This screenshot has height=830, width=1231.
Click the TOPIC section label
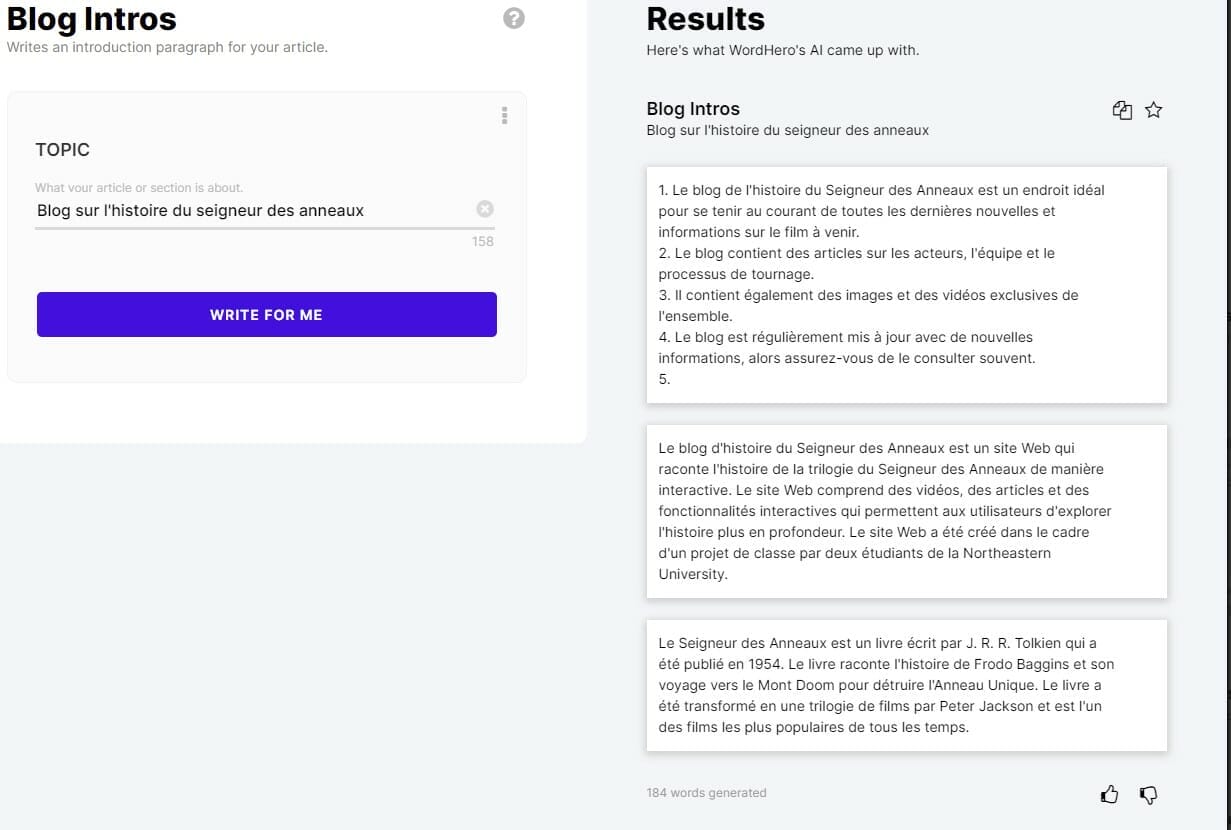pyautogui.click(x=63, y=150)
